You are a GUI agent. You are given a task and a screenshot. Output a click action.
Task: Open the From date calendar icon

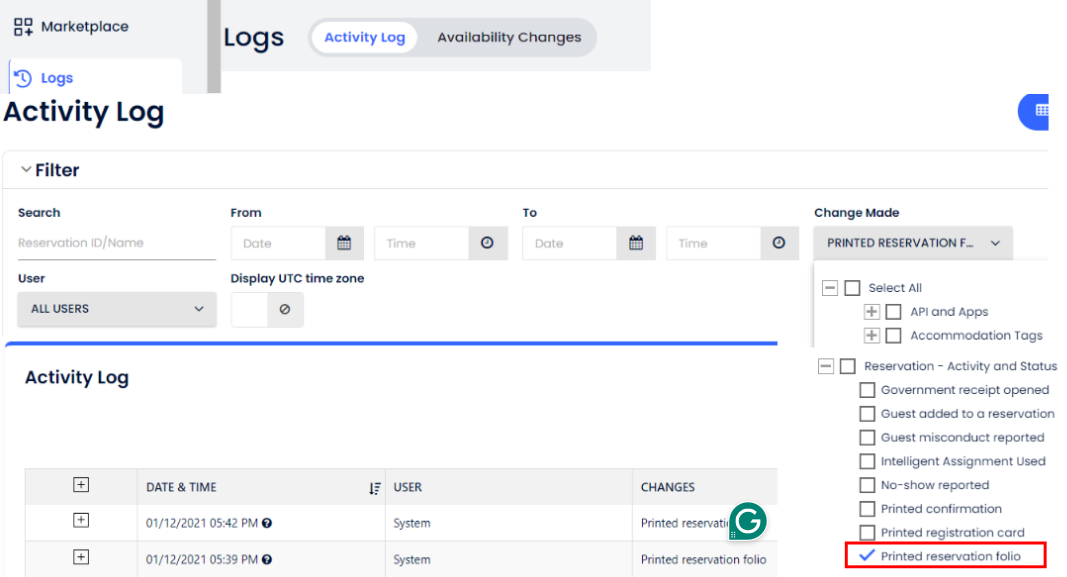click(344, 243)
